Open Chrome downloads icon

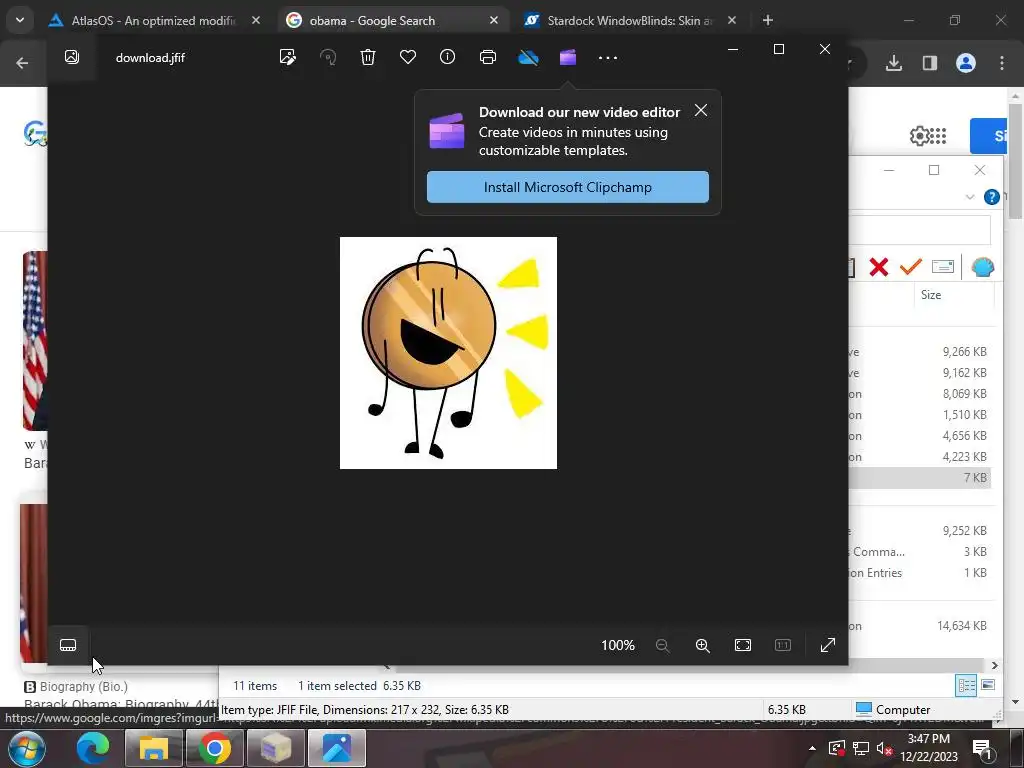893,63
